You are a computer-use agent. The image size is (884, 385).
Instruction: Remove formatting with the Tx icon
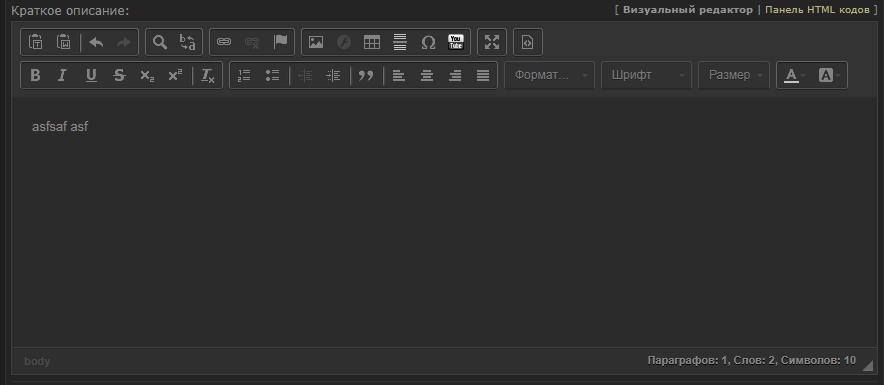coord(207,75)
